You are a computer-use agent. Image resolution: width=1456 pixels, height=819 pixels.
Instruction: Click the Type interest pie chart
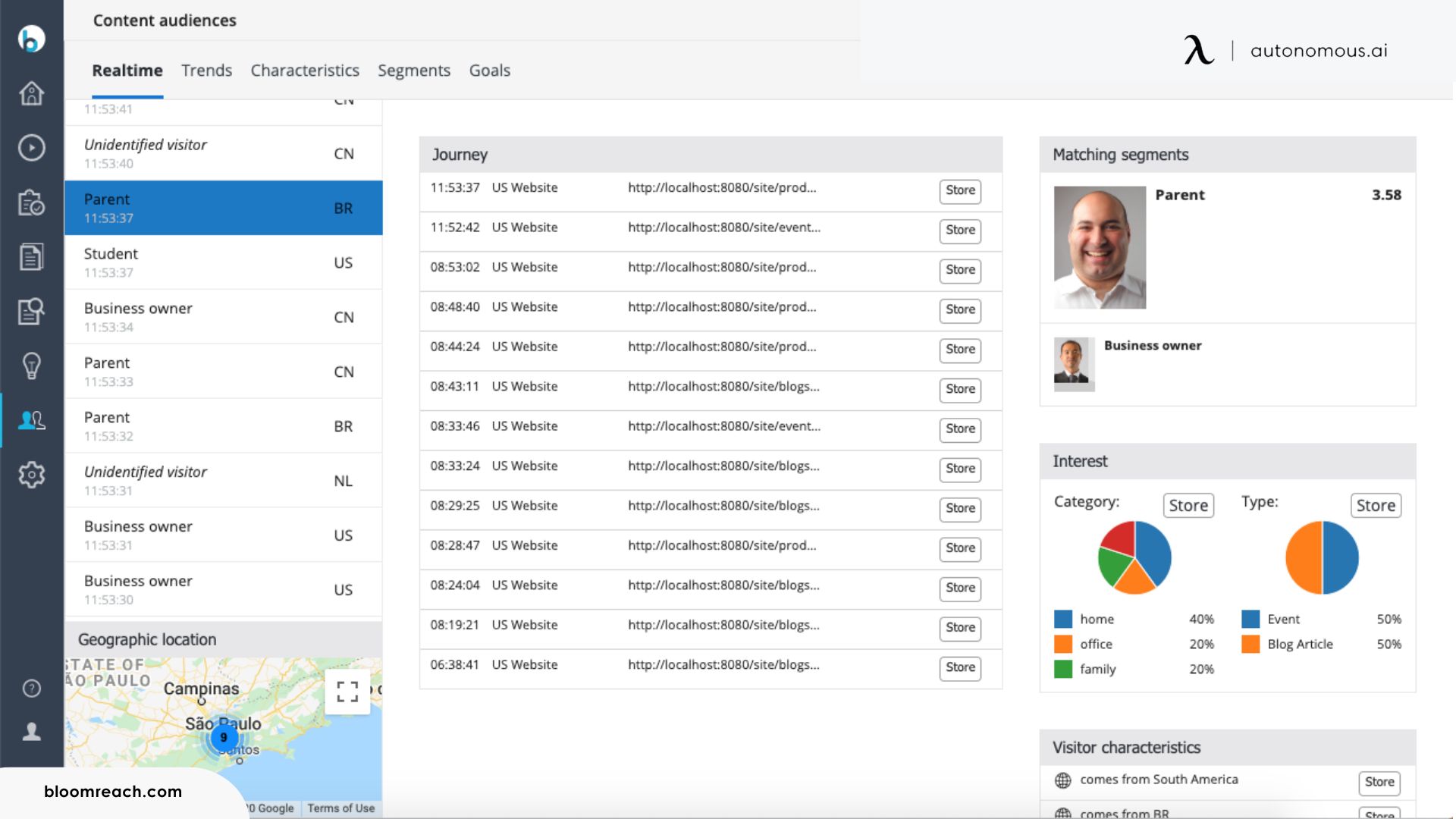point(1322,557)
